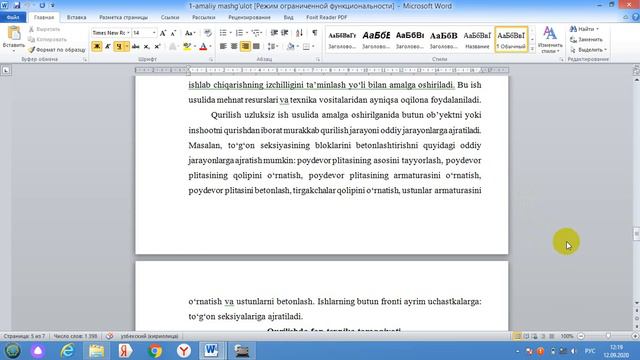The height and width of the screenshot is (360, 640).
Task: Open the Файл tab
Action: pyautogui.click(x=13, y=18)
